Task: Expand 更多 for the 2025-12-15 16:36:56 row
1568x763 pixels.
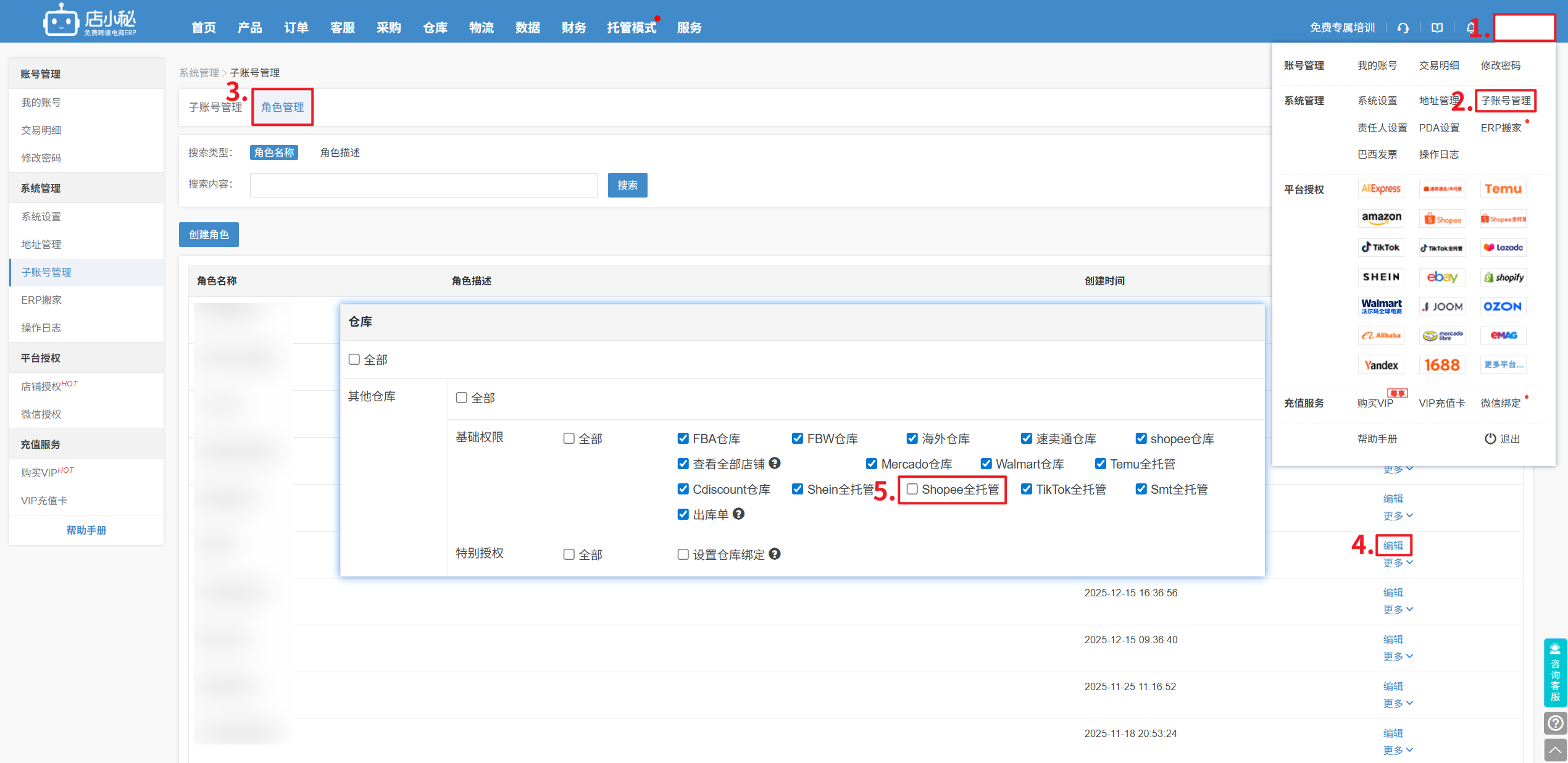Action: point(1398,609)
